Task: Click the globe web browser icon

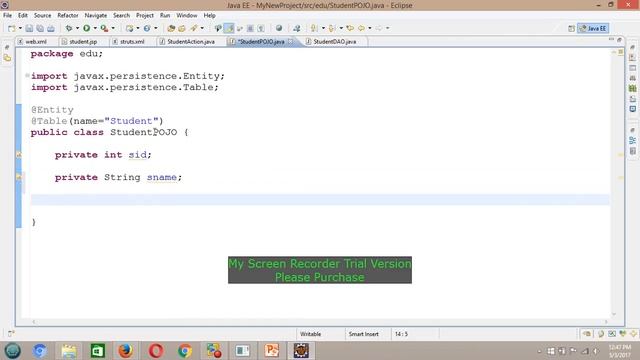Action: click(x=279, y=28)
